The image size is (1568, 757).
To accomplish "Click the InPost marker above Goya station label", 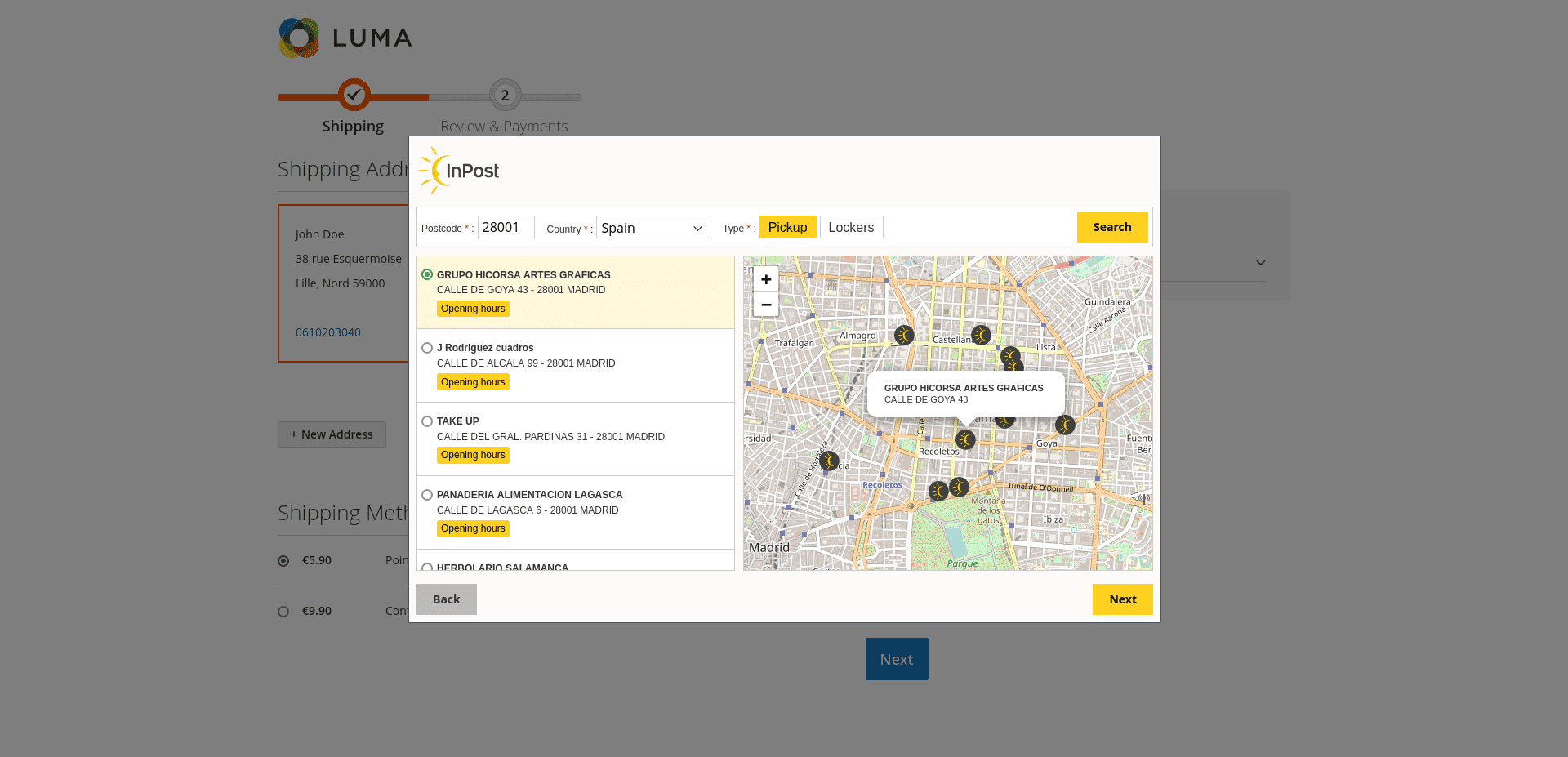I will tap(1064, 425).
